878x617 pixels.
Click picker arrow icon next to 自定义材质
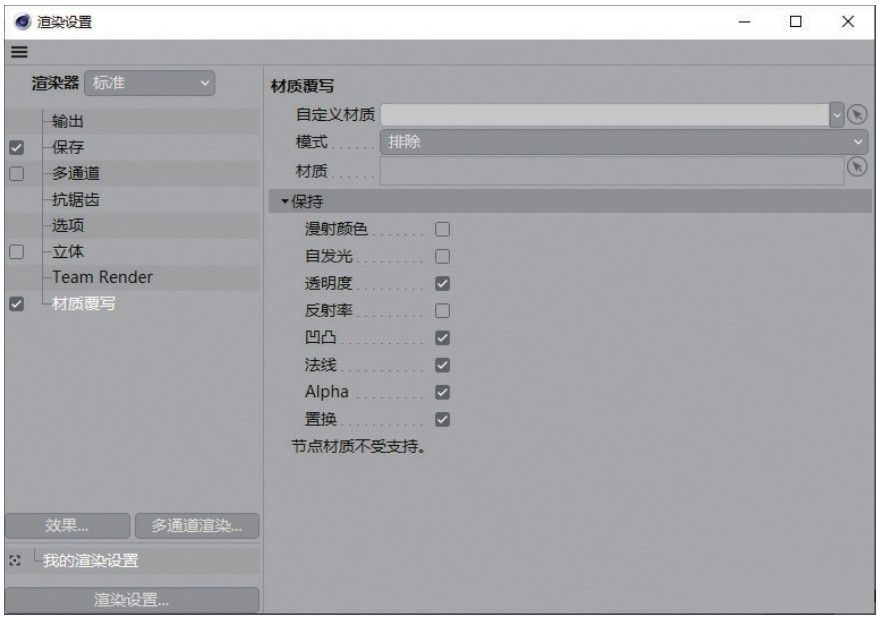tap(857, 114)
